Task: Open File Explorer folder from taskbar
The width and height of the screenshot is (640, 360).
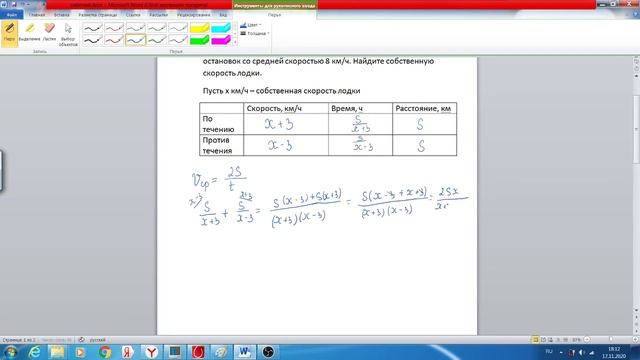Action: (57, 352)
